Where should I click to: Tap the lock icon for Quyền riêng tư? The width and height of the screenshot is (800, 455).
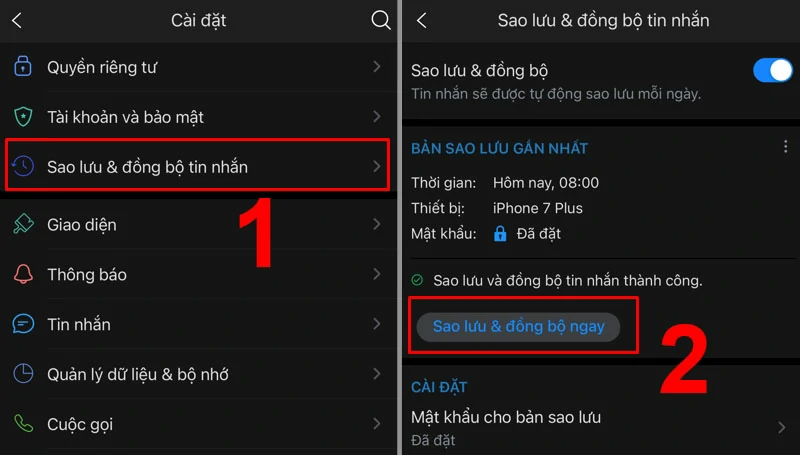[x=22, y=66]
